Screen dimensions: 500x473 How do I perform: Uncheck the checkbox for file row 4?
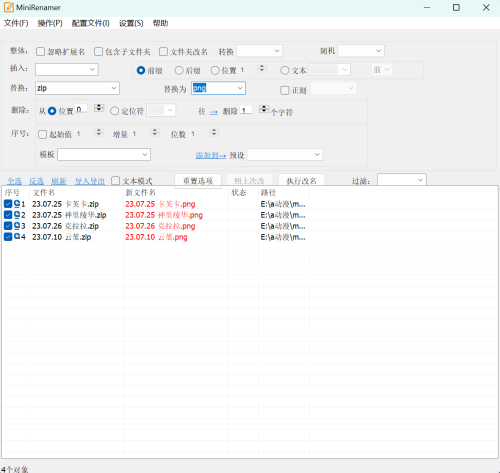pos(8,237)
